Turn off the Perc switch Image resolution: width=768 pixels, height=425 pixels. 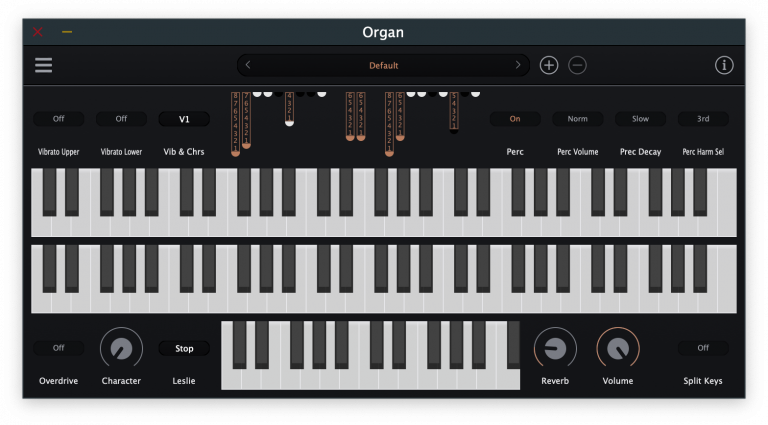(515, 118)
